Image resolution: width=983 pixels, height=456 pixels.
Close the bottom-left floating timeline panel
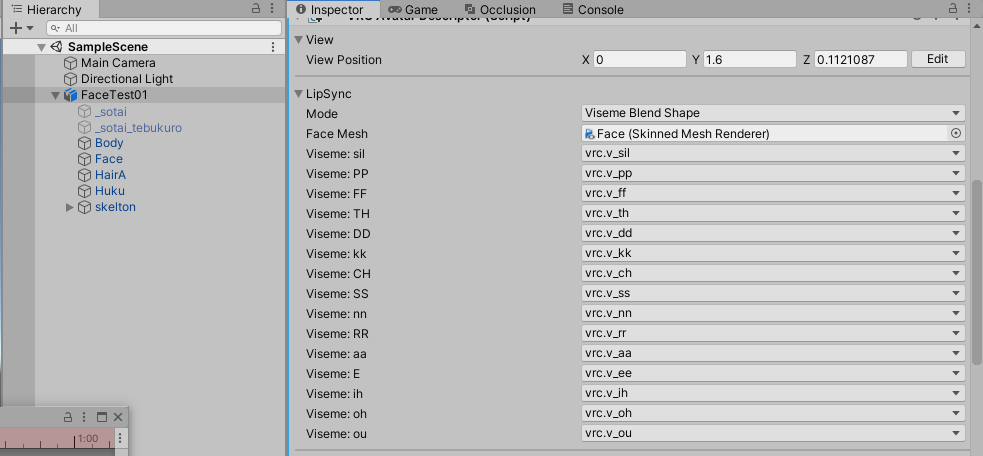click(x=118, y=417)
